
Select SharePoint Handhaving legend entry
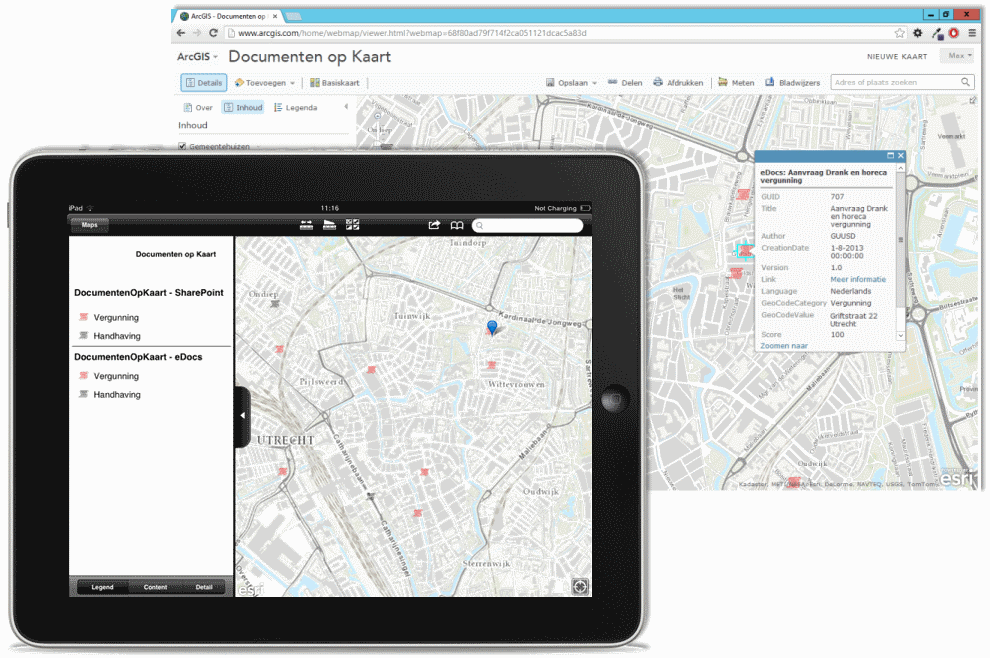point(110,336)
